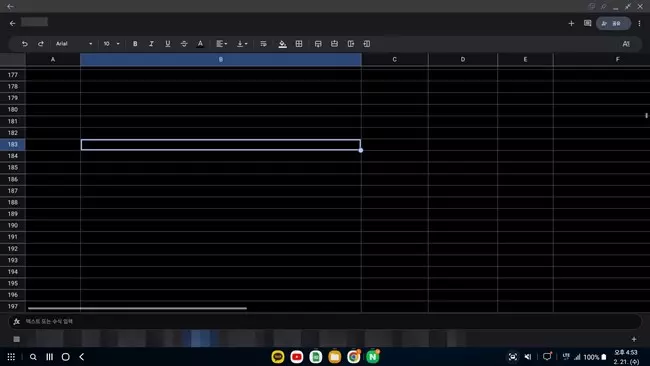Screen dimensions: 650x366
Task: Select column E header
Action: pos(525,59)
